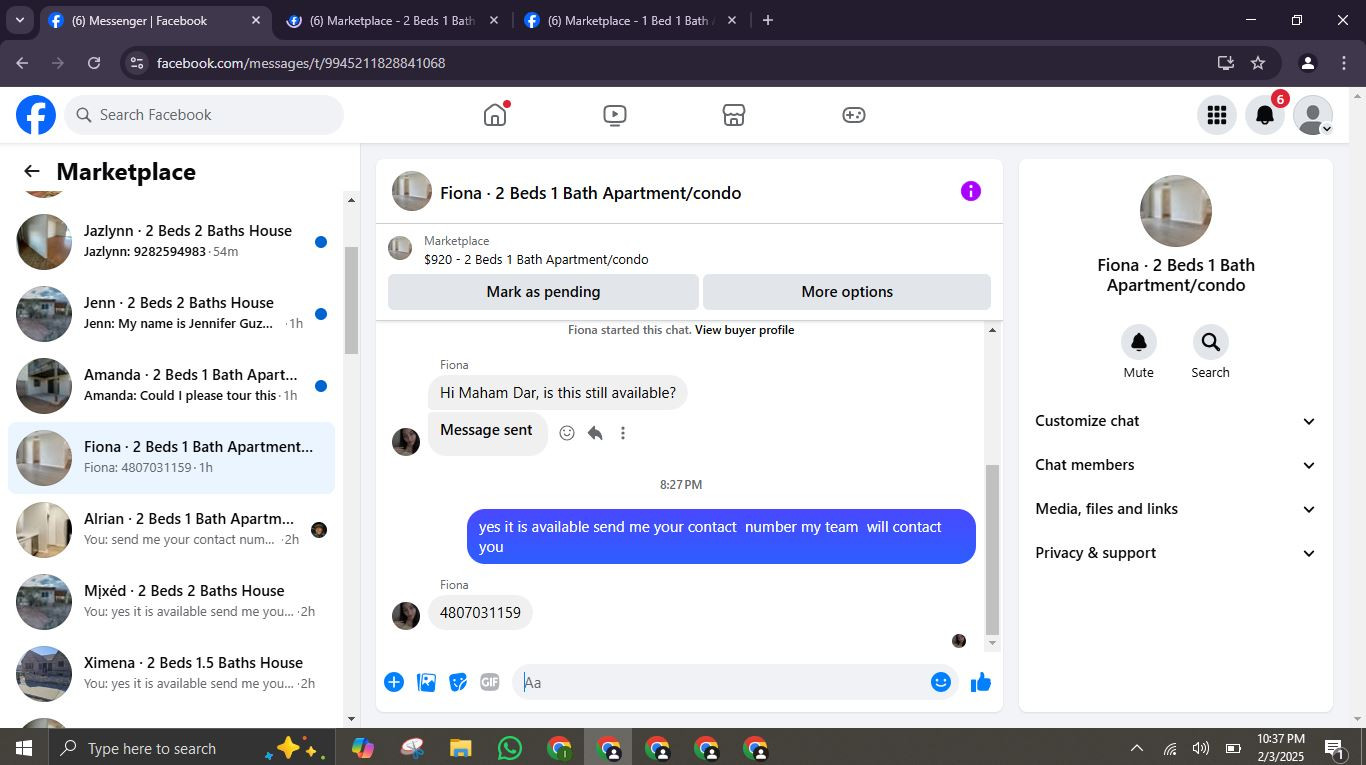Open the $920 Marketplace listing link
Image resolution: width=1366 pixels, height=765 pixels.
point(536,259)
